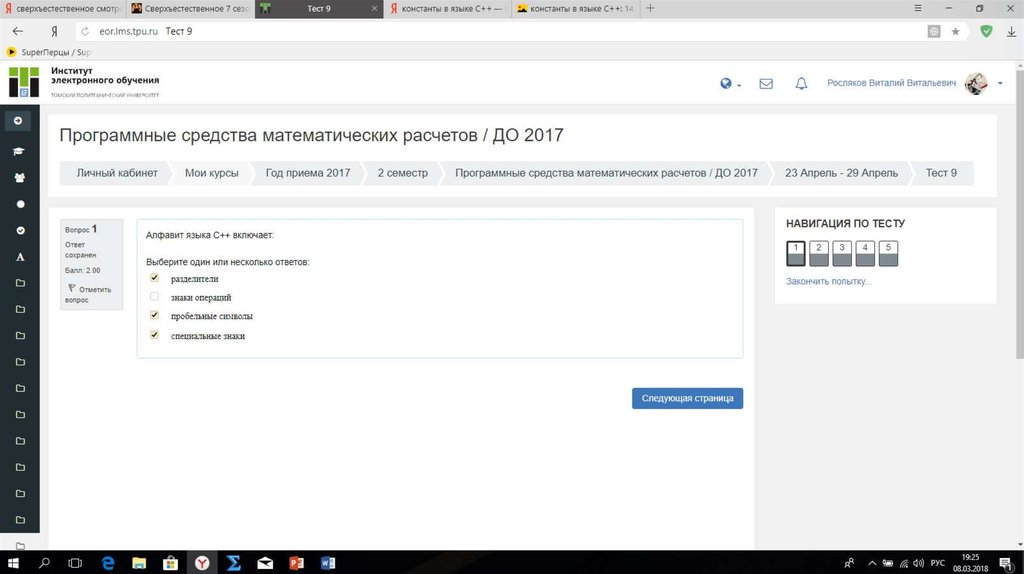Expand the user menu arrow beside avatar
Screen dimensions: 1024x574
click(1000, 84)
